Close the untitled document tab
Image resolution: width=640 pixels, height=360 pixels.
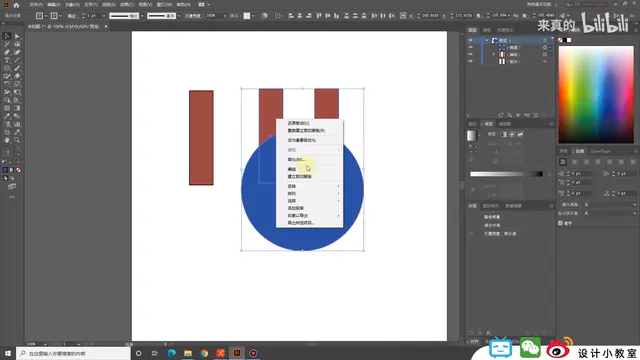[x=106, y=27]
